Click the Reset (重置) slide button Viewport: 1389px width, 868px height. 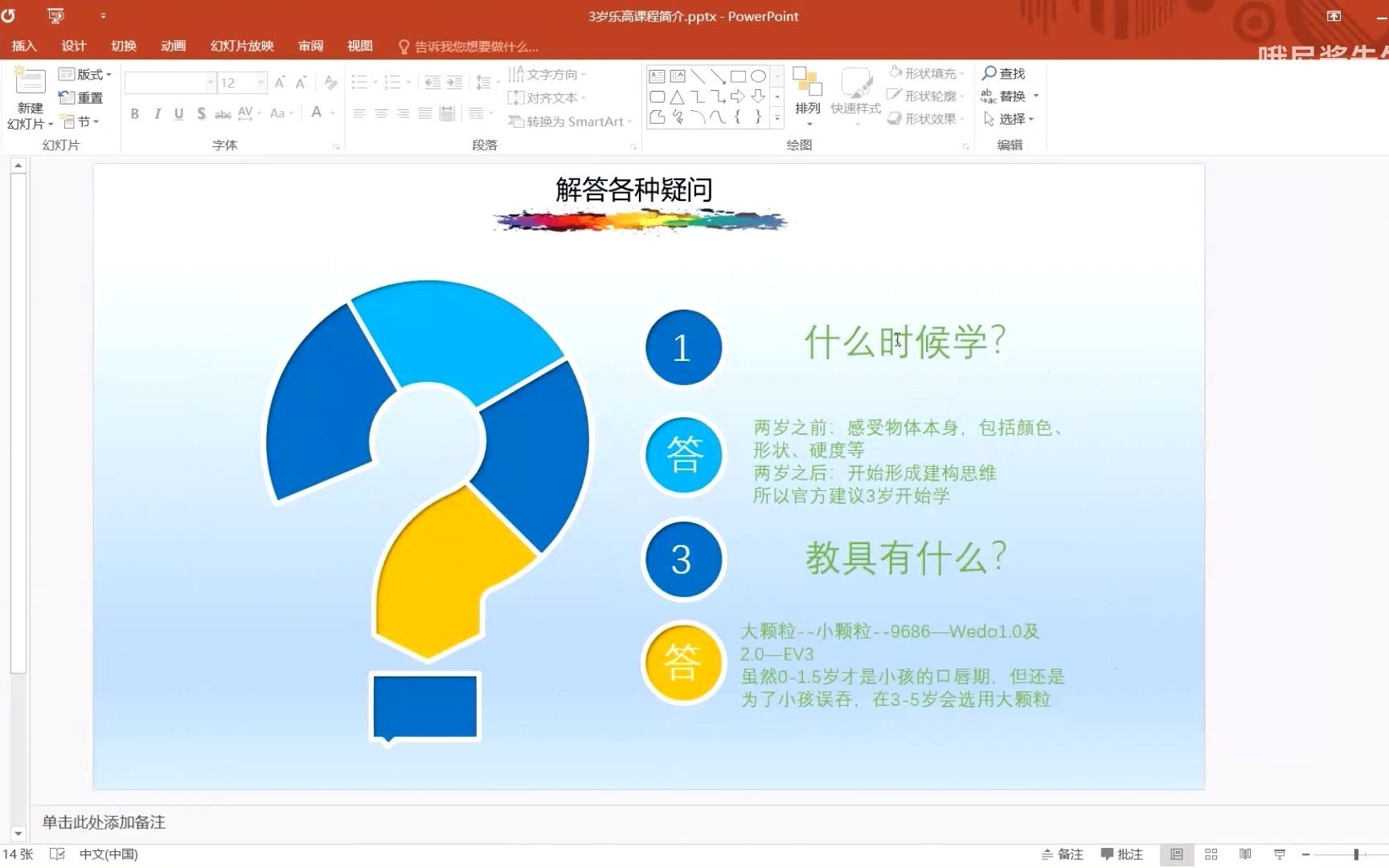point(81,97)
